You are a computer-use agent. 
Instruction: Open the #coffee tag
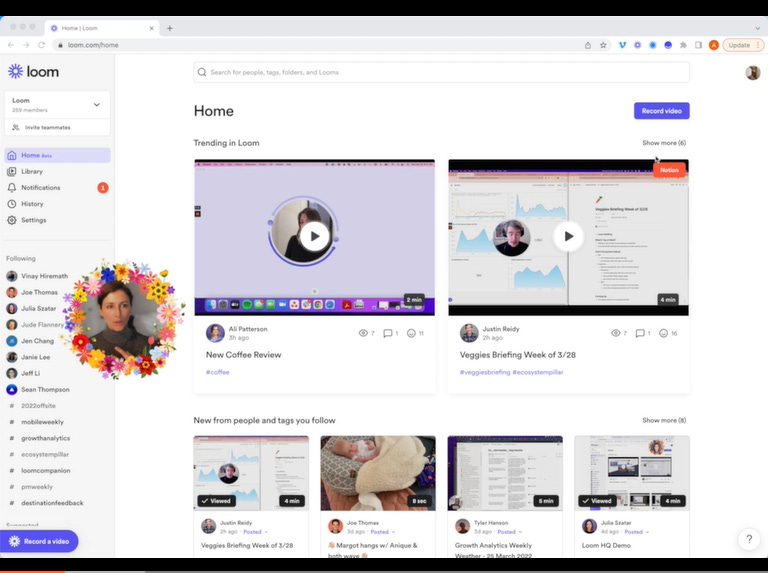[x=217, y=372]
